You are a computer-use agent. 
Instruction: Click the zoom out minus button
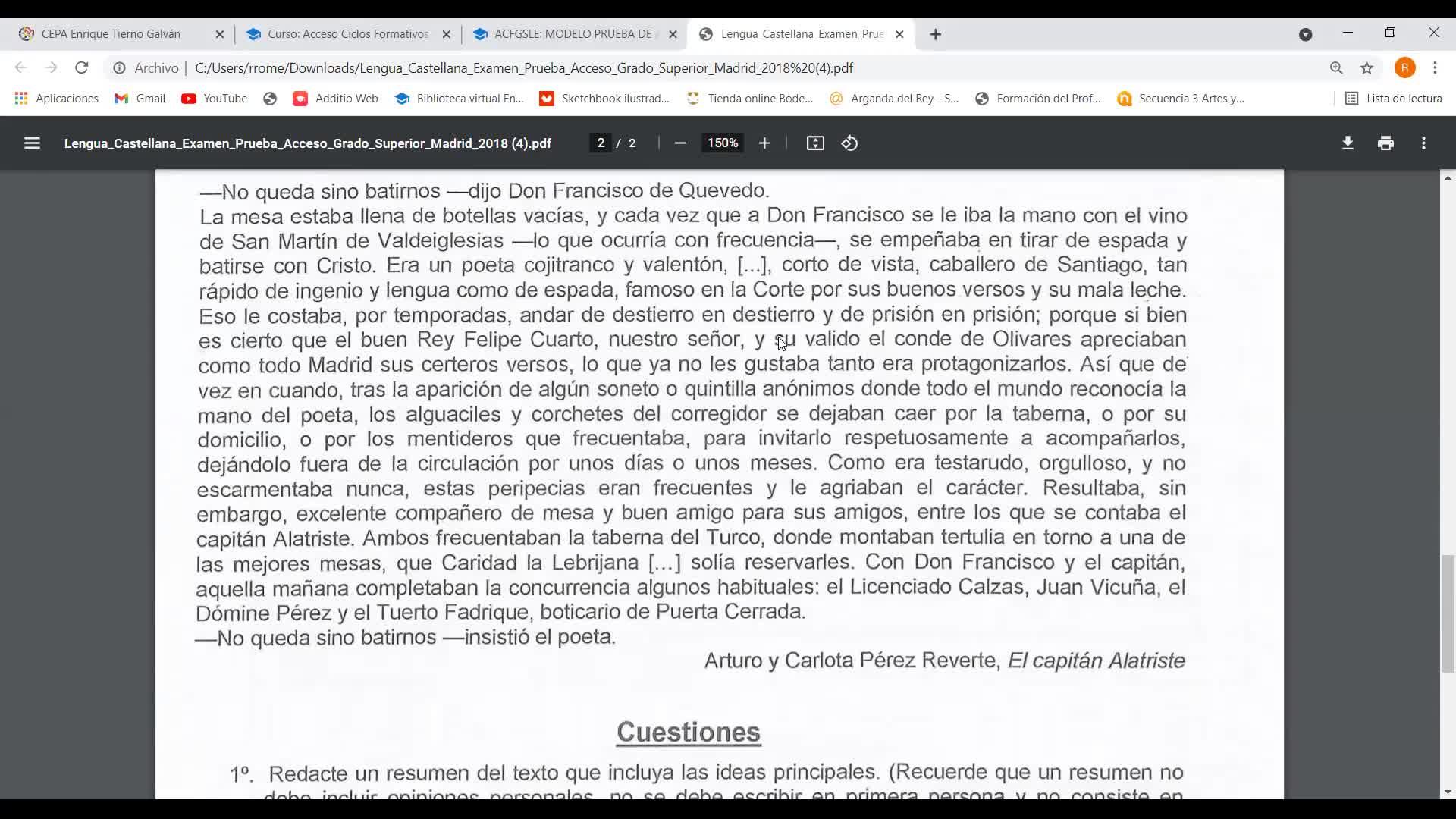[680, 143]
